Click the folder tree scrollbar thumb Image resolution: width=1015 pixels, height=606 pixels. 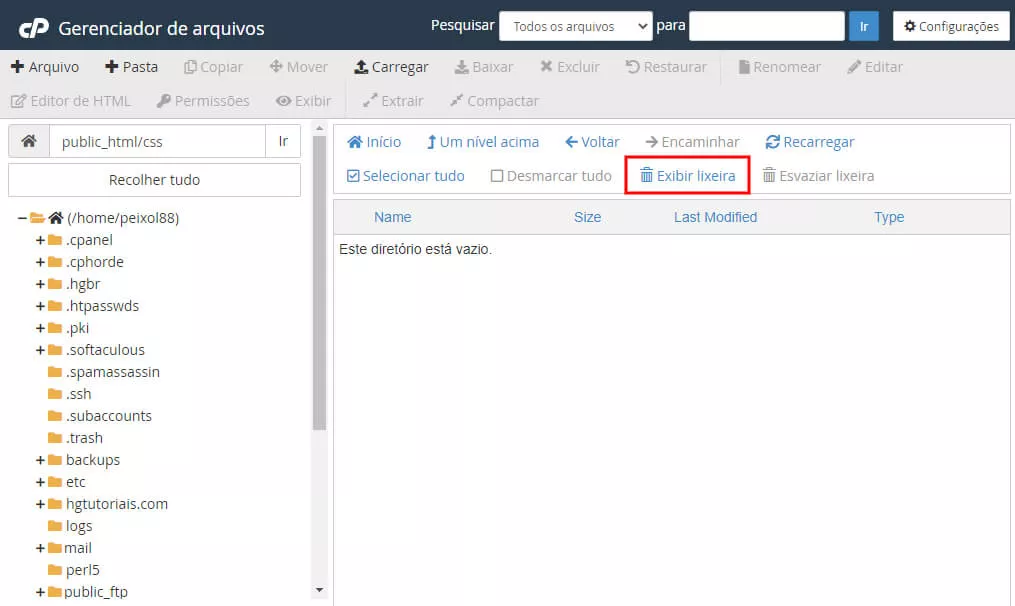319,283
